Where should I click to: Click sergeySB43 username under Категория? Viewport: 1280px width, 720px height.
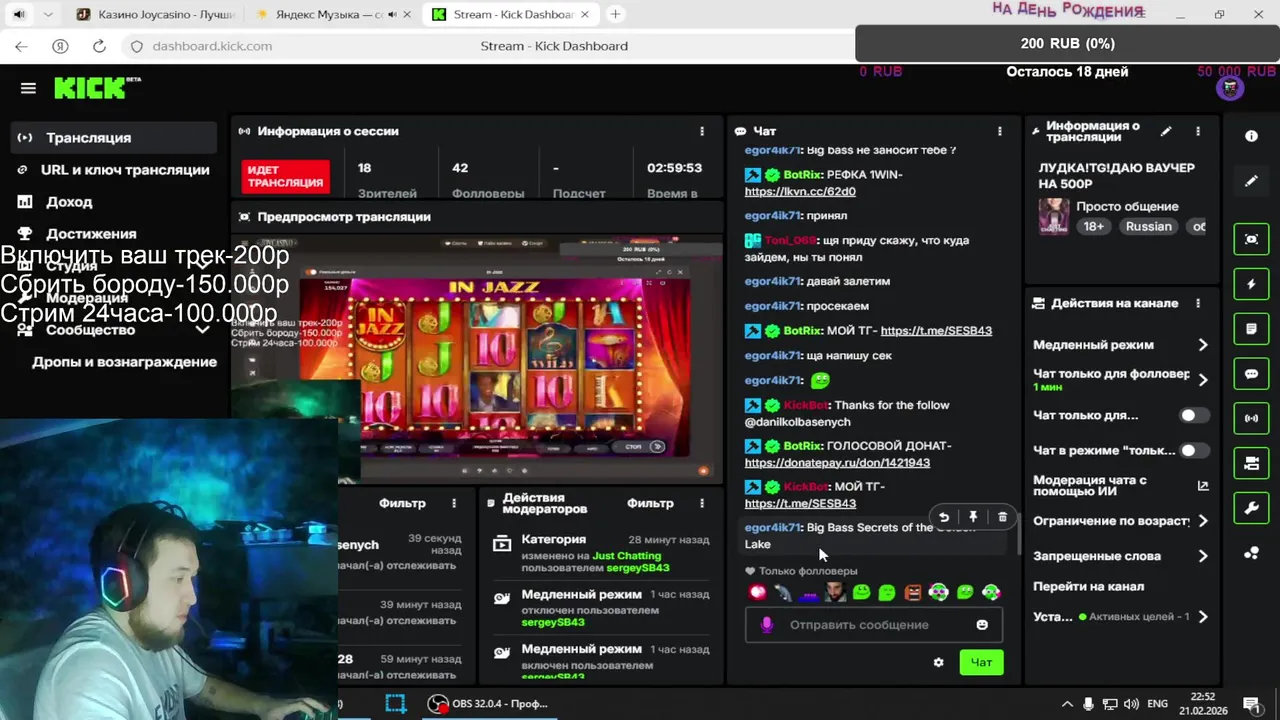tap(638, 568)
